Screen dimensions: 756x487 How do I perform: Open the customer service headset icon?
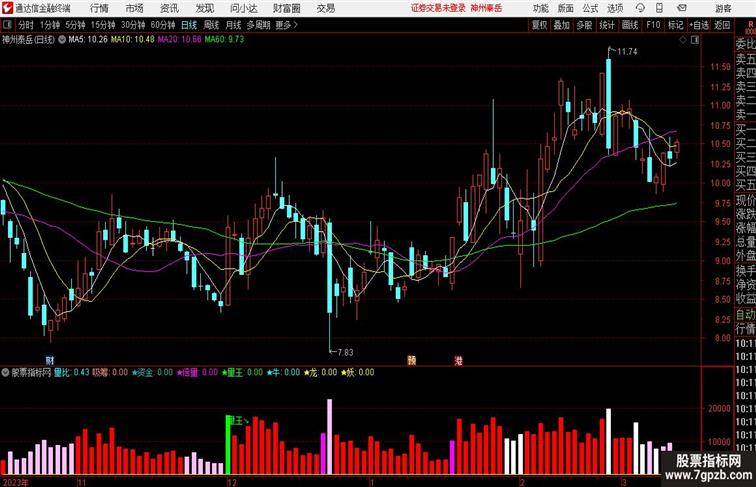pos(640,8)
